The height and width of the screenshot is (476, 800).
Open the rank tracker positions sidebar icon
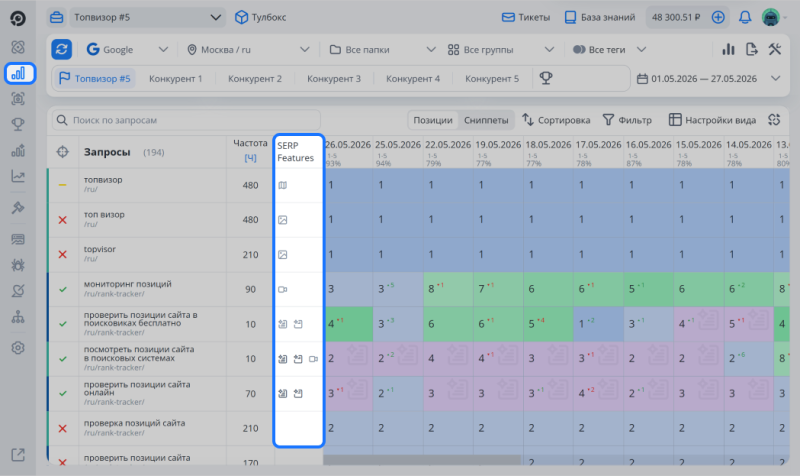click(x=19, y=73)
